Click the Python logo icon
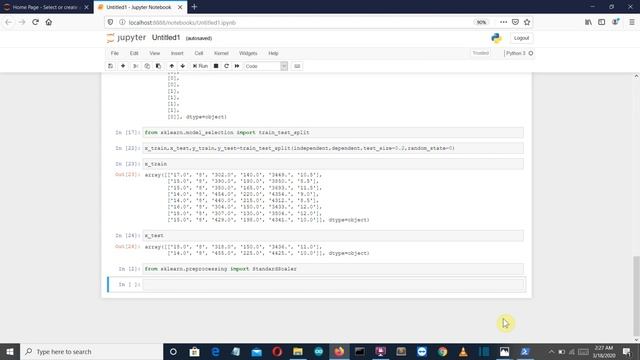Viewport: 640px width, 360px height. tap(496, 38)
